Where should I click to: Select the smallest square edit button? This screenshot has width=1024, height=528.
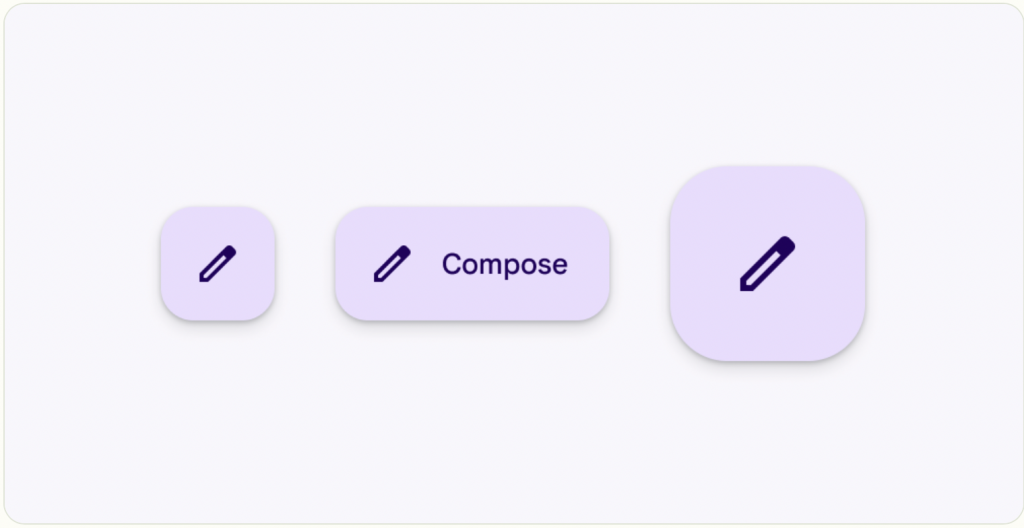pyautogui.click(x=217, y=263)
